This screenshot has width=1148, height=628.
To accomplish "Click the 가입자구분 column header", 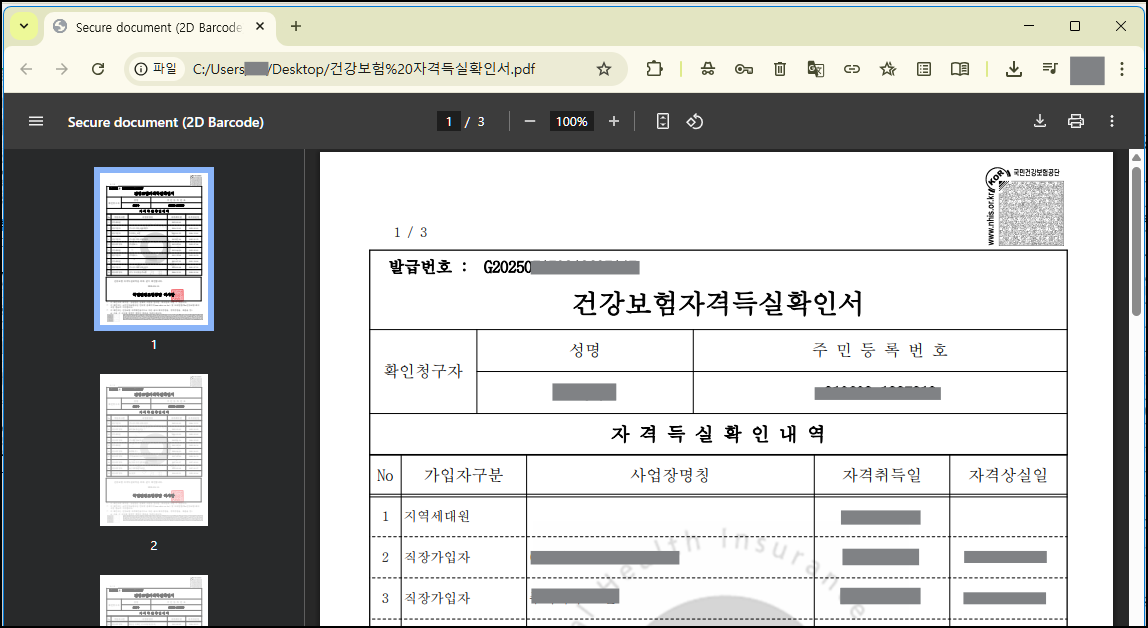I will 463,476.
